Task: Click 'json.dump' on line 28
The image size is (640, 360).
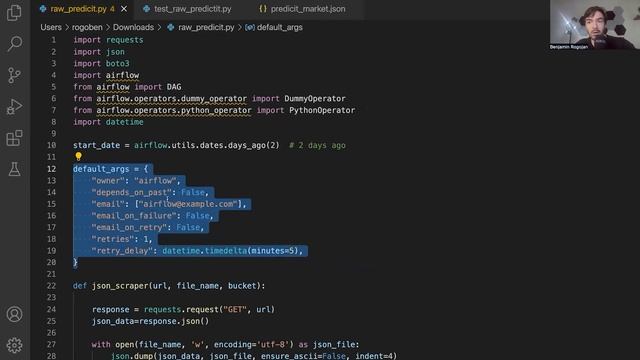Action: (x=132, y=356)
